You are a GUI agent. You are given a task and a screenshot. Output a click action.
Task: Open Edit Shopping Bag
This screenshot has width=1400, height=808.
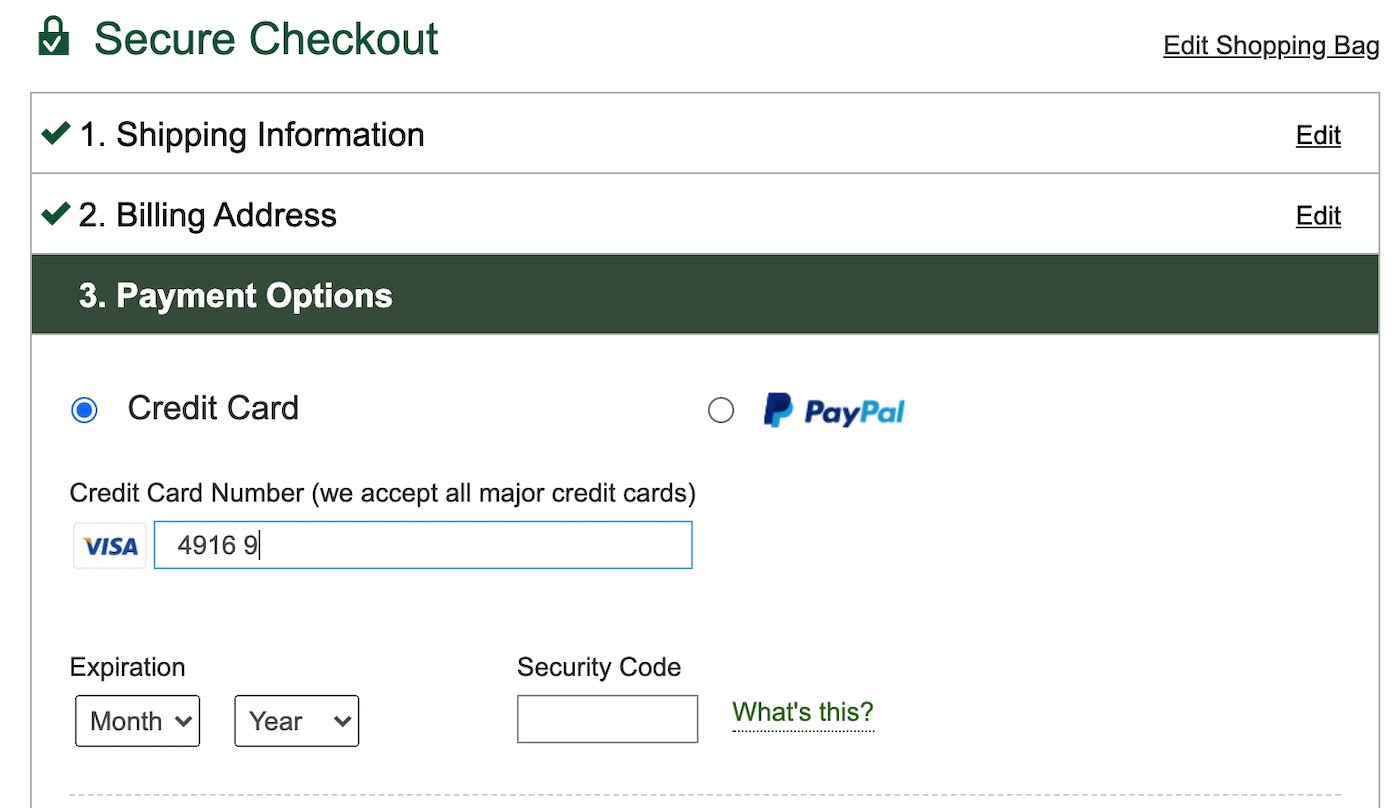pos(1271,45)
